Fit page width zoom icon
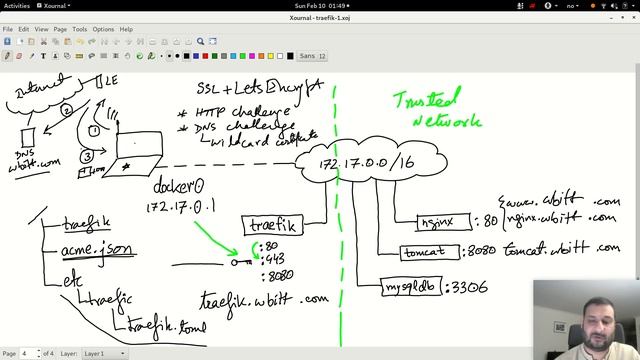The height and width of the screenshot is (360, 640). [x=164, y=41]
